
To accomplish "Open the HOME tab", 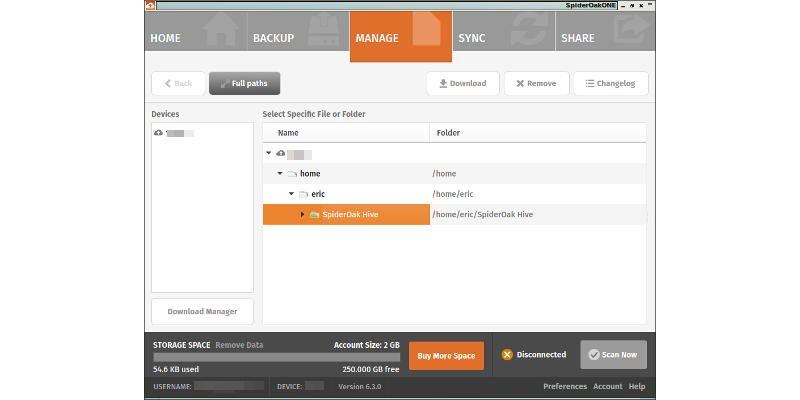I will 195,31.
